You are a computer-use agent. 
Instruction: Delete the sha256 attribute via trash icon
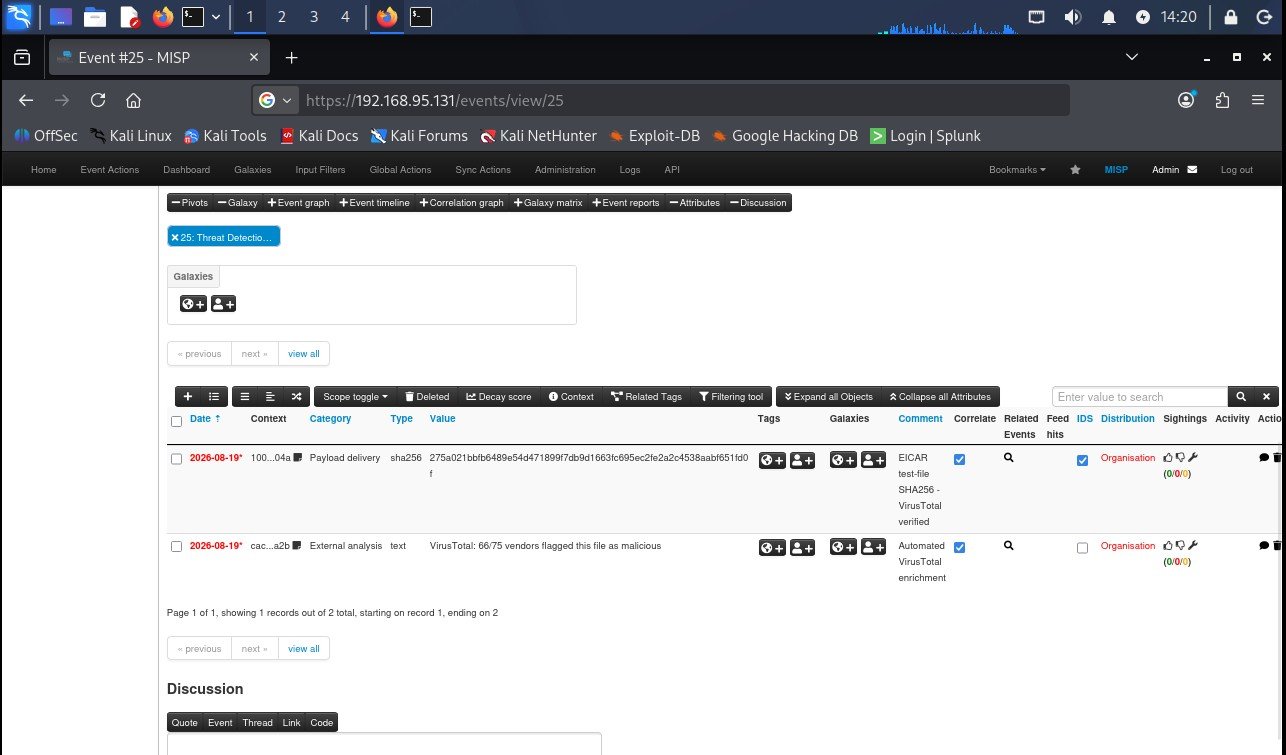1277,458
